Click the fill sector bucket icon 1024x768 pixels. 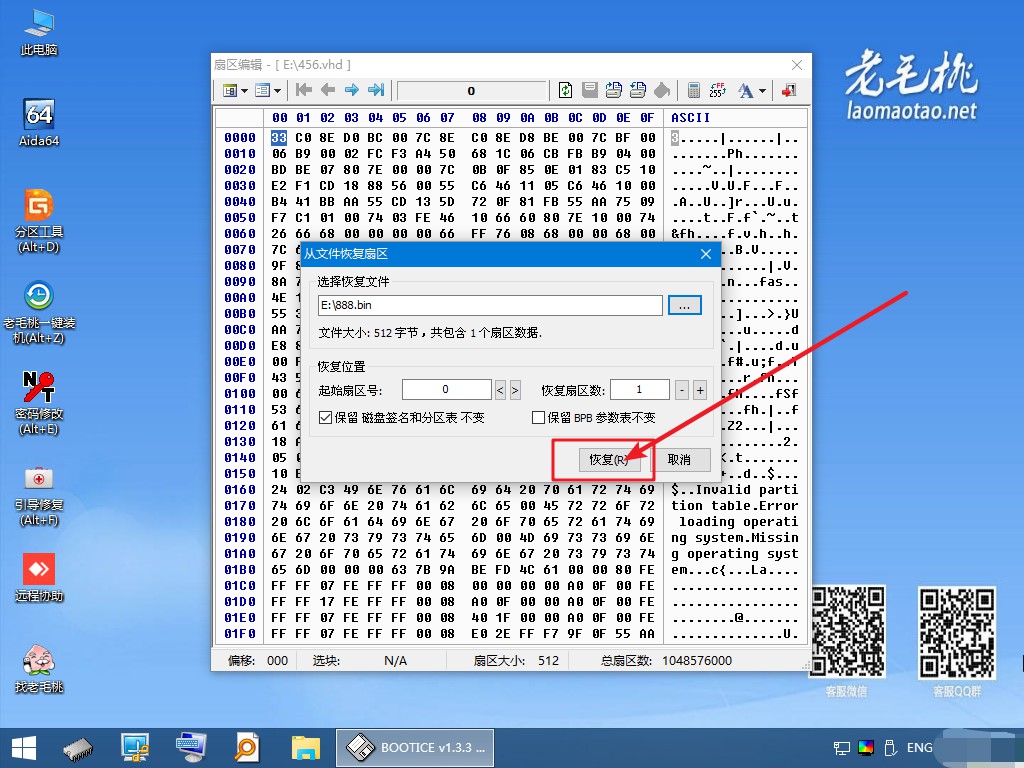tap(662, 90)
